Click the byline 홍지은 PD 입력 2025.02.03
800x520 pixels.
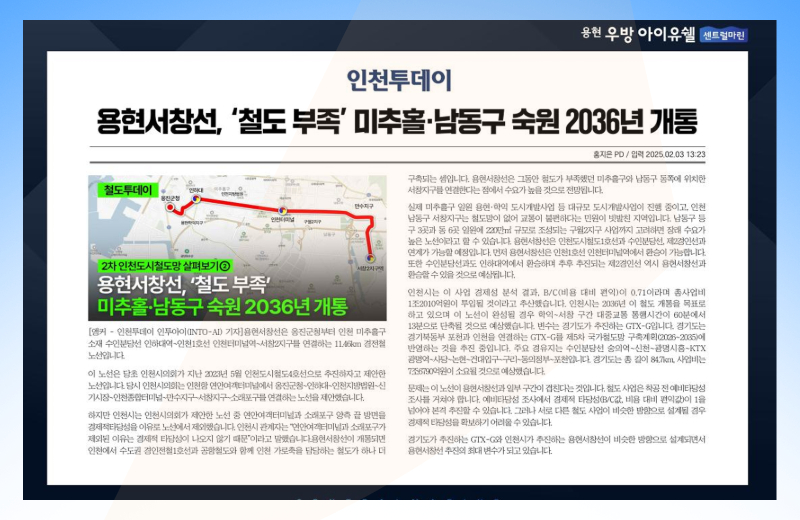(649, 154)
